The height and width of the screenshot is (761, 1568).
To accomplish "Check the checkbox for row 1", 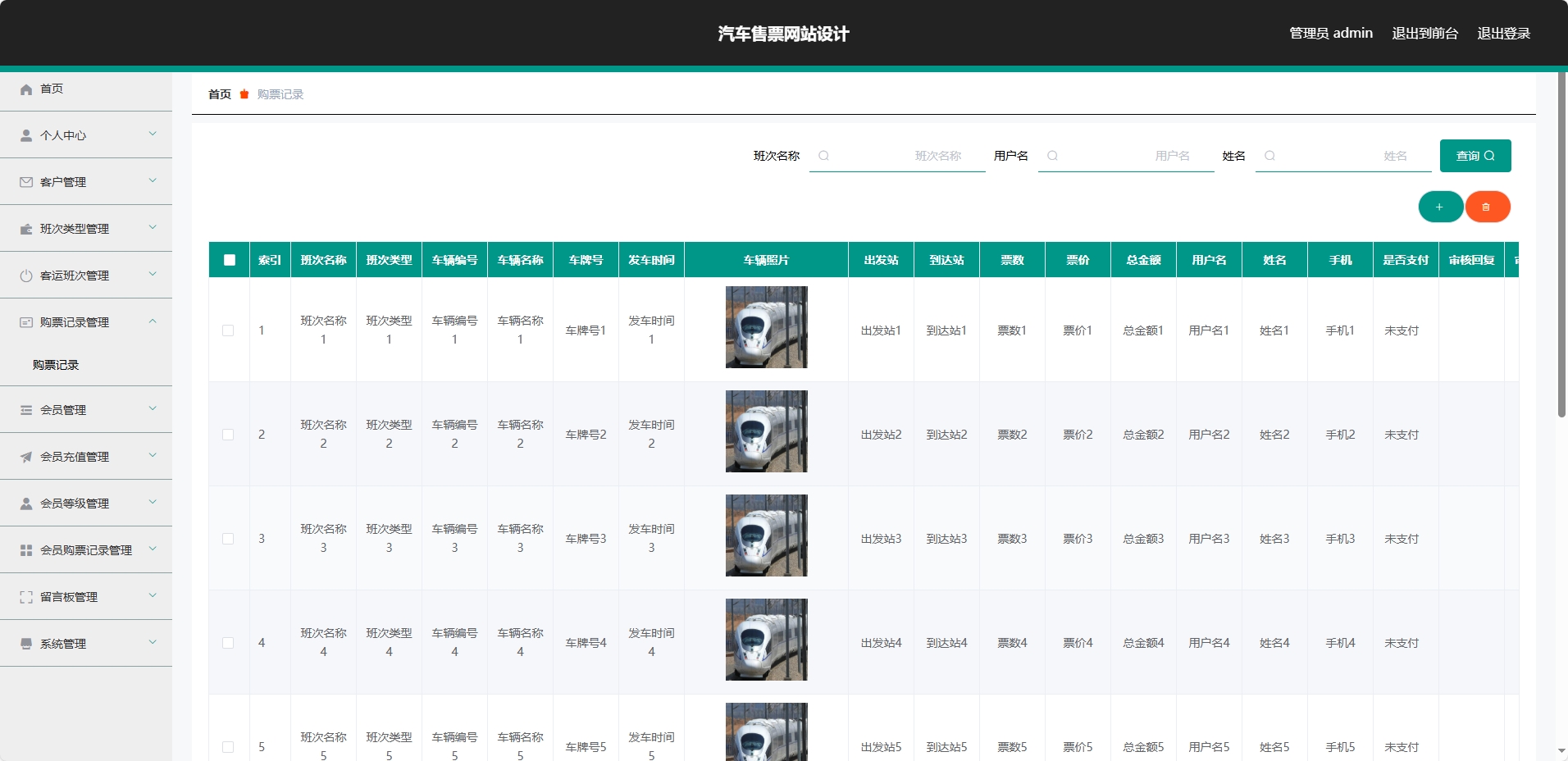I will [228, 330].
